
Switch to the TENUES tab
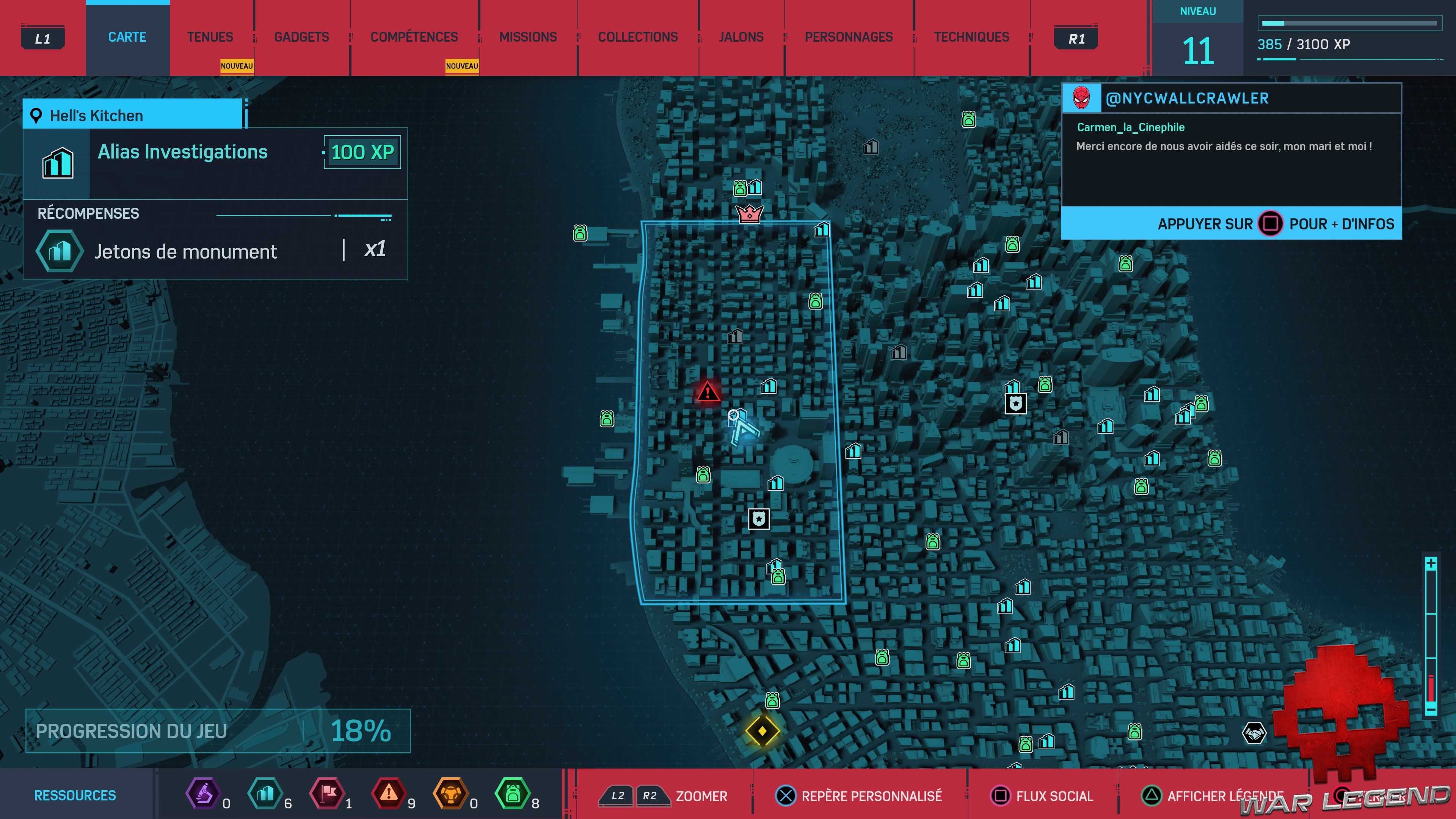(x=210, y=37)
